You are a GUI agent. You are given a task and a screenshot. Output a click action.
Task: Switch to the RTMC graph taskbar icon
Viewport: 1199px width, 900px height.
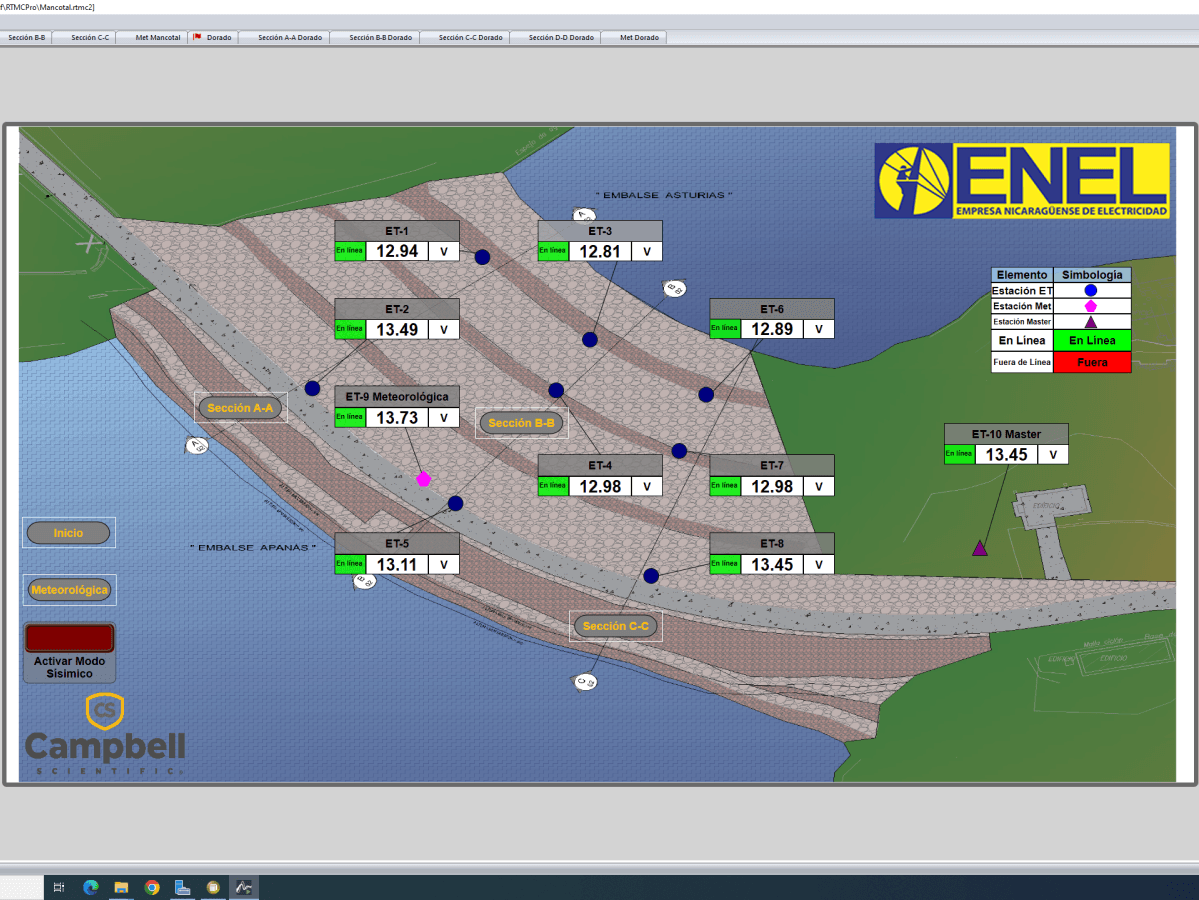pyautogui.click(x=243, y=887)
